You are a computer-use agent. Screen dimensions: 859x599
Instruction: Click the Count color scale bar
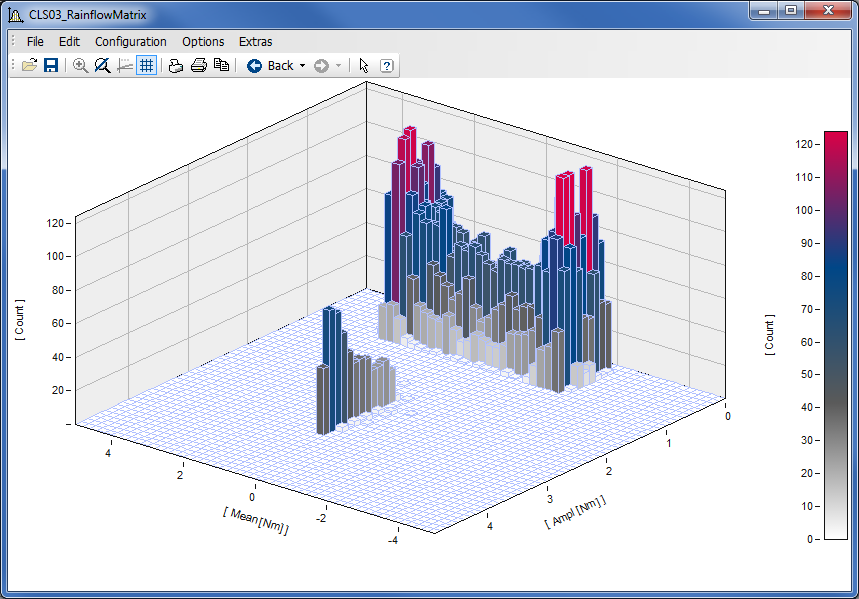(x=835, y=335)
